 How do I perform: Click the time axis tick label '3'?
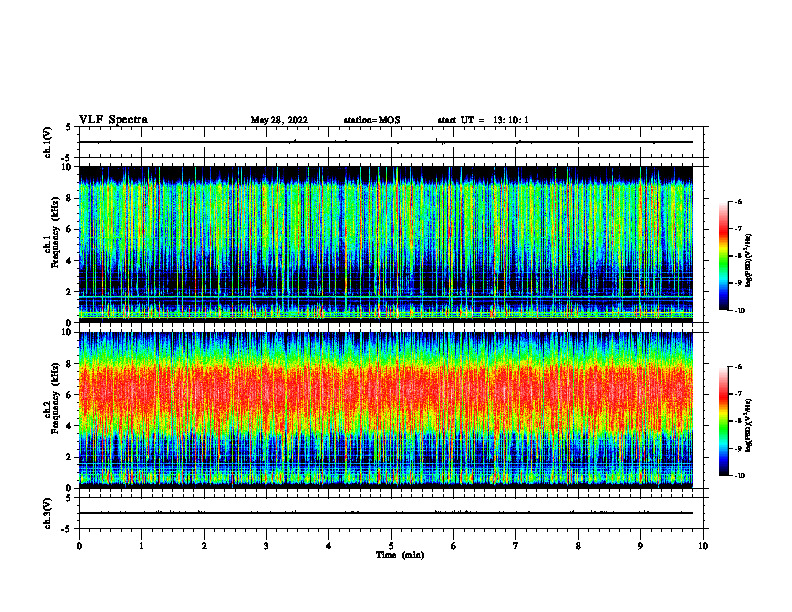266,546
